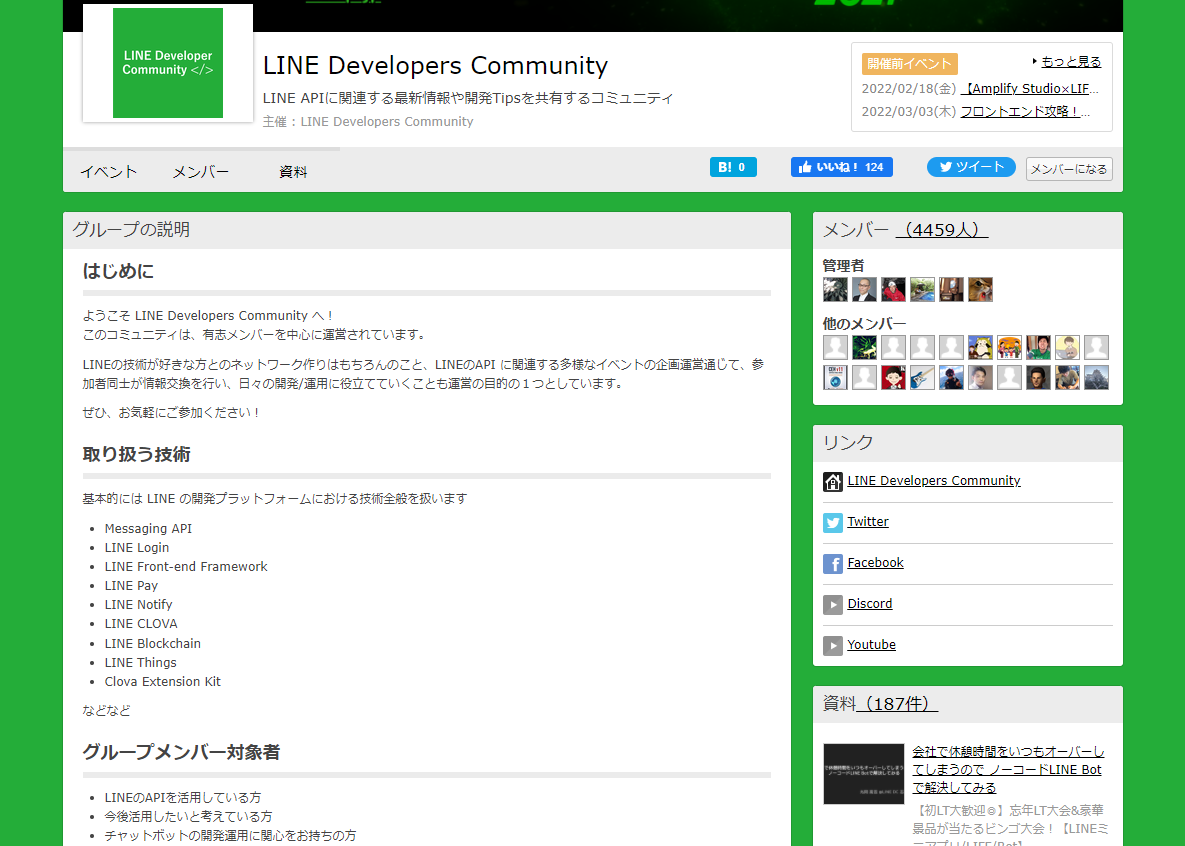Click the home icon beside LINE Developers Community link
The height and width of the screenshot is (846, 1185).
[x=833, y=482]
